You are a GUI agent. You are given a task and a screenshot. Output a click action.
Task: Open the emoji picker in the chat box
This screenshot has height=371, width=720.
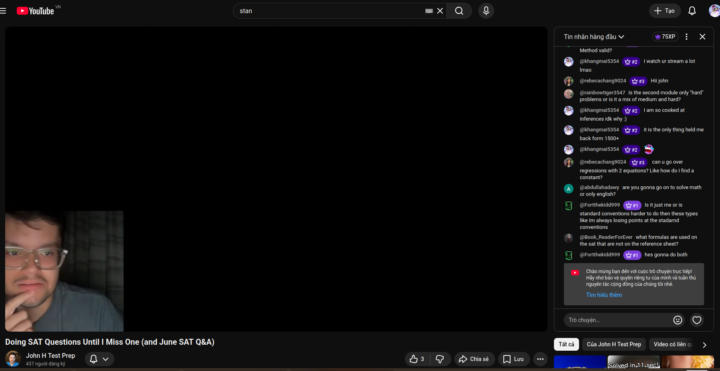click(x=678, y=320)
